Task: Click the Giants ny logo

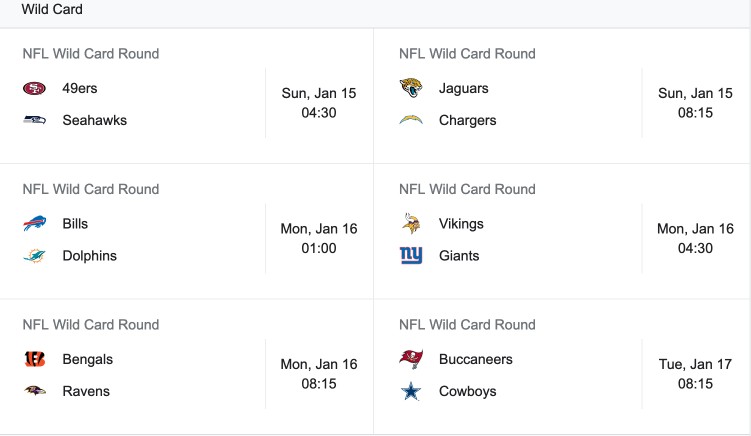Action: 411,256
